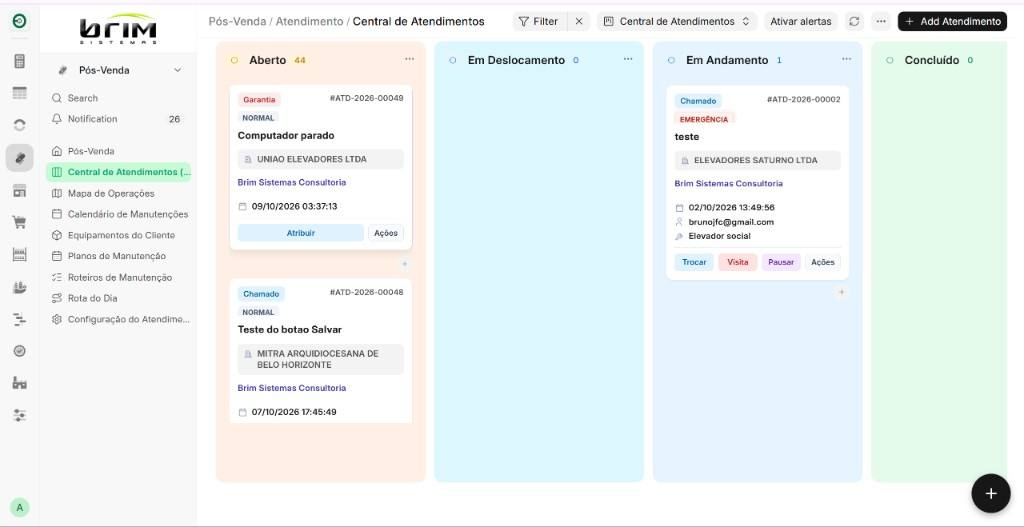The image size is (1024, 527).
Task: Click the MITRA ARQUIDIOCESANA DE BELO HORIZONTE field
Action: 321,359
